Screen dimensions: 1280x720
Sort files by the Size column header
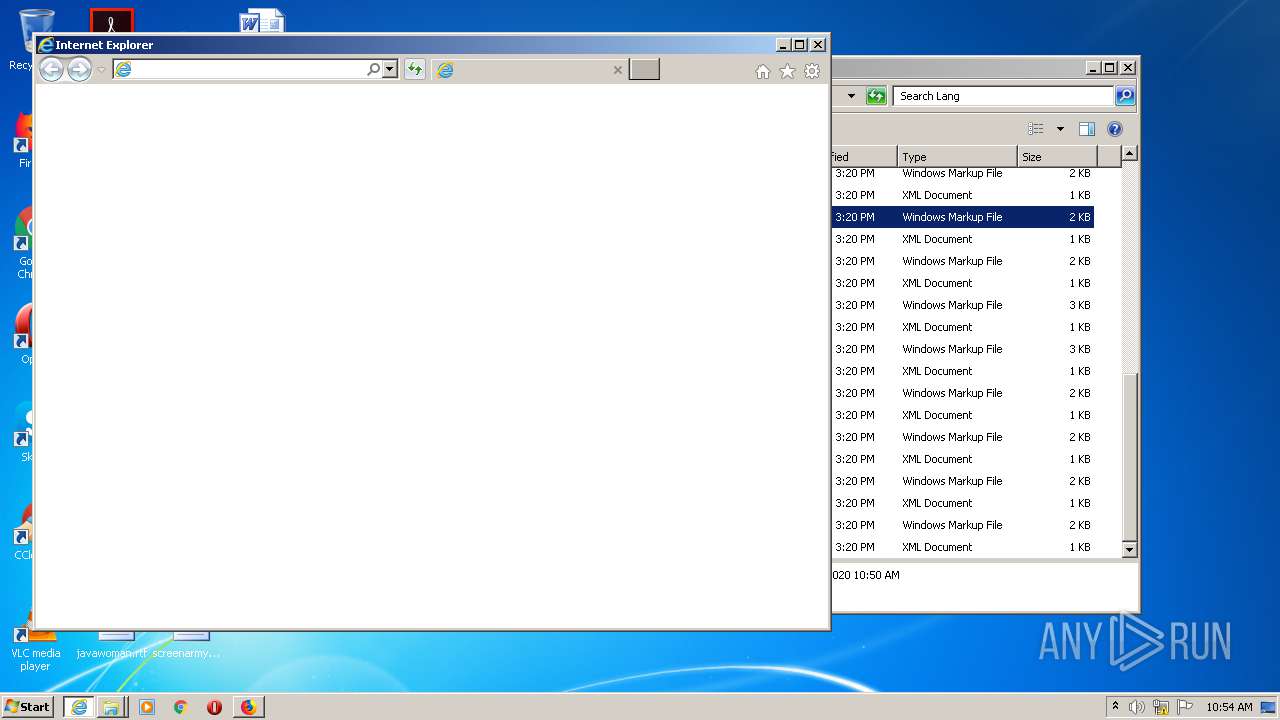click(1057, 157)
